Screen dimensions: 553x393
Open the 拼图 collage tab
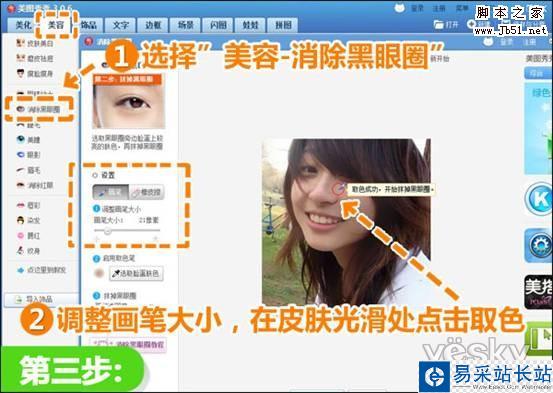[x=283, y=25]
